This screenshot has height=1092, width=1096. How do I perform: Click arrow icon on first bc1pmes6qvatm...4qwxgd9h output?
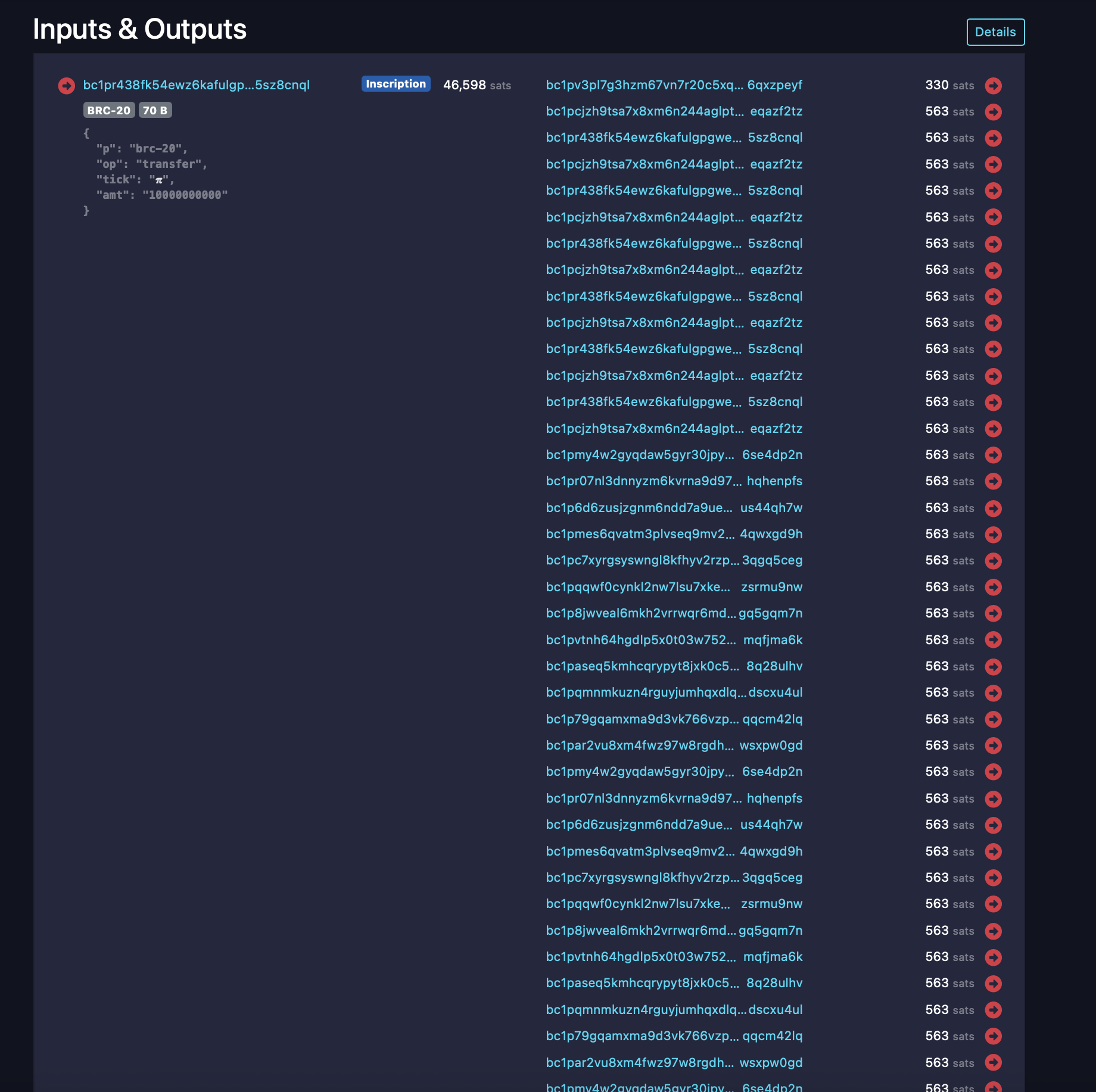(x=993, y=535)
